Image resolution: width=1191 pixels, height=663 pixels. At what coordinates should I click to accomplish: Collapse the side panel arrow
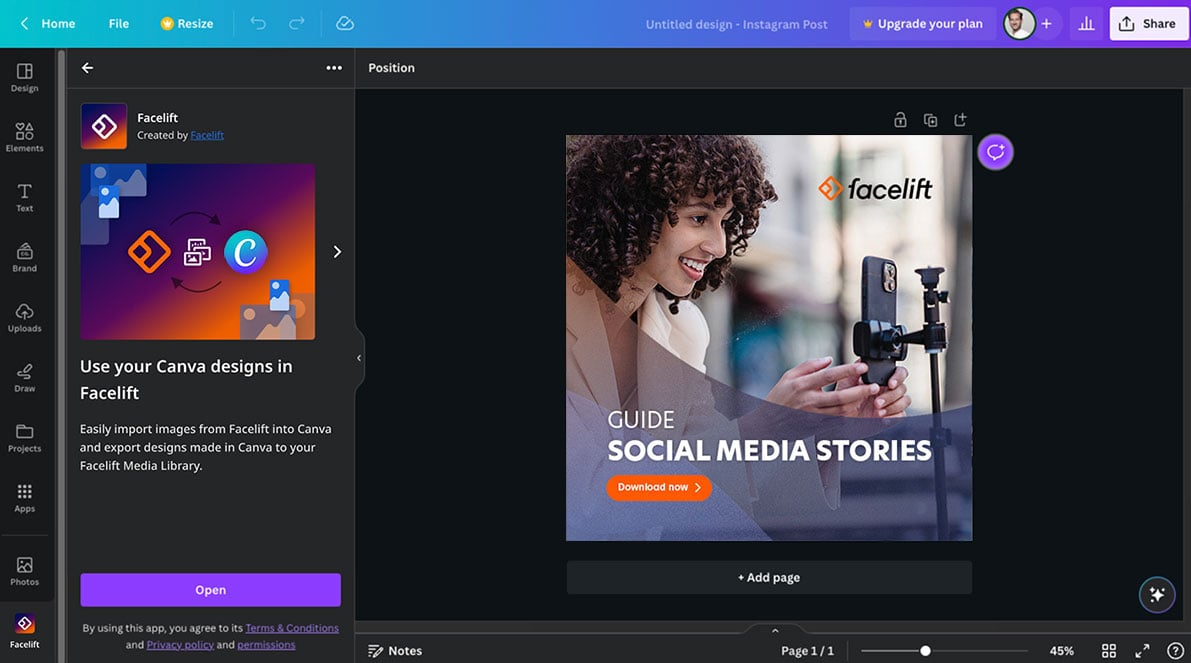(x=358, y=357)
